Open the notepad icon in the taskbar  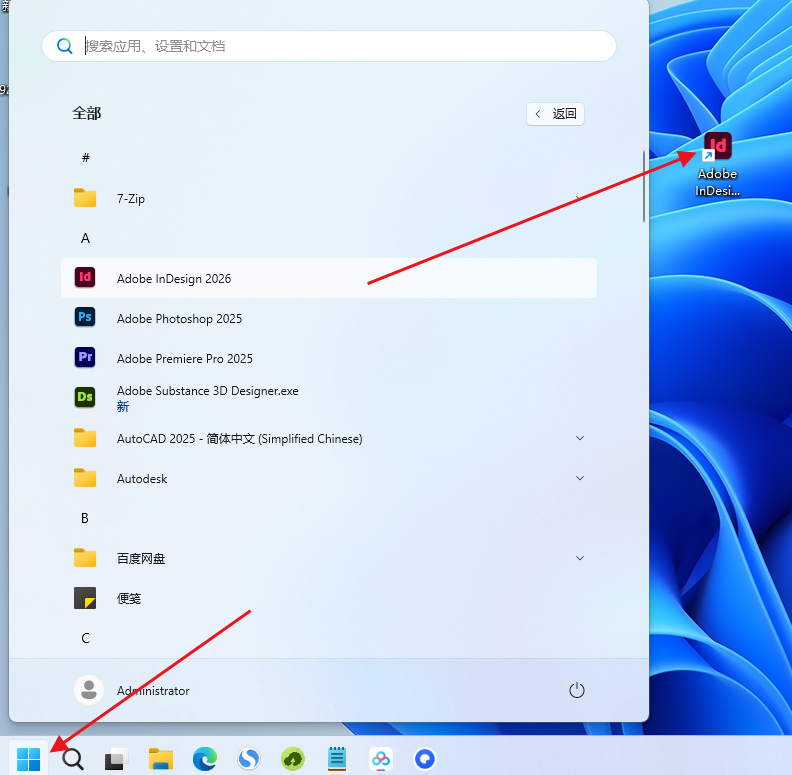pos(337,759)
